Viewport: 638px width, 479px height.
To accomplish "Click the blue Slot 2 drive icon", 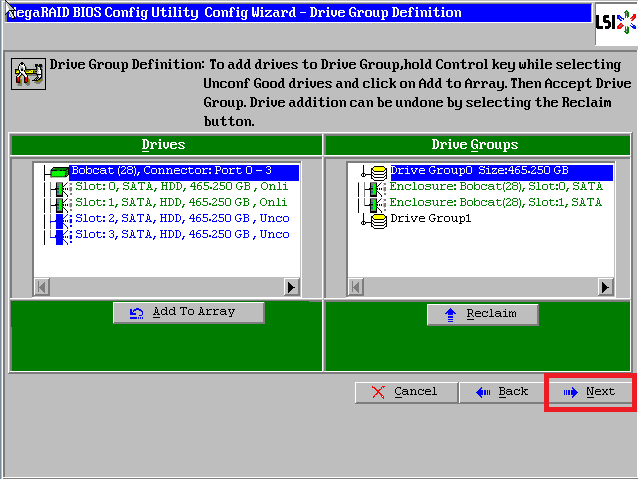I will pos(61,218).
